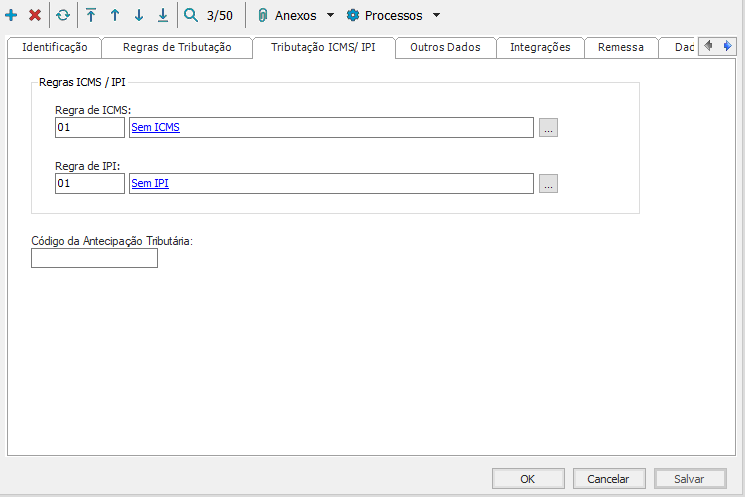
Task: Go to the previous record arrow
Action: tap(115, 15)
